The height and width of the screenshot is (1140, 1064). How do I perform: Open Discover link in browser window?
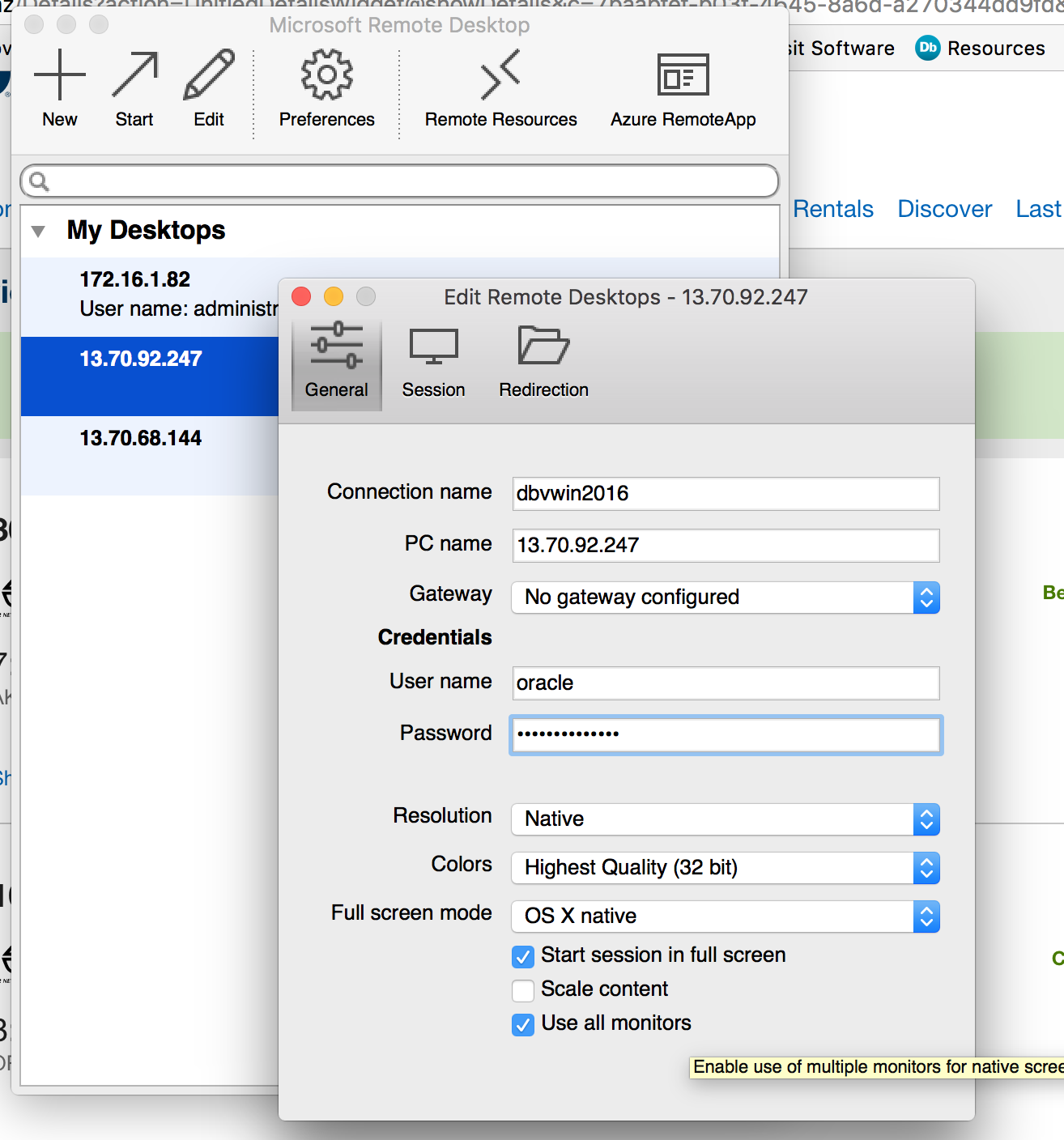coord(944,209)
